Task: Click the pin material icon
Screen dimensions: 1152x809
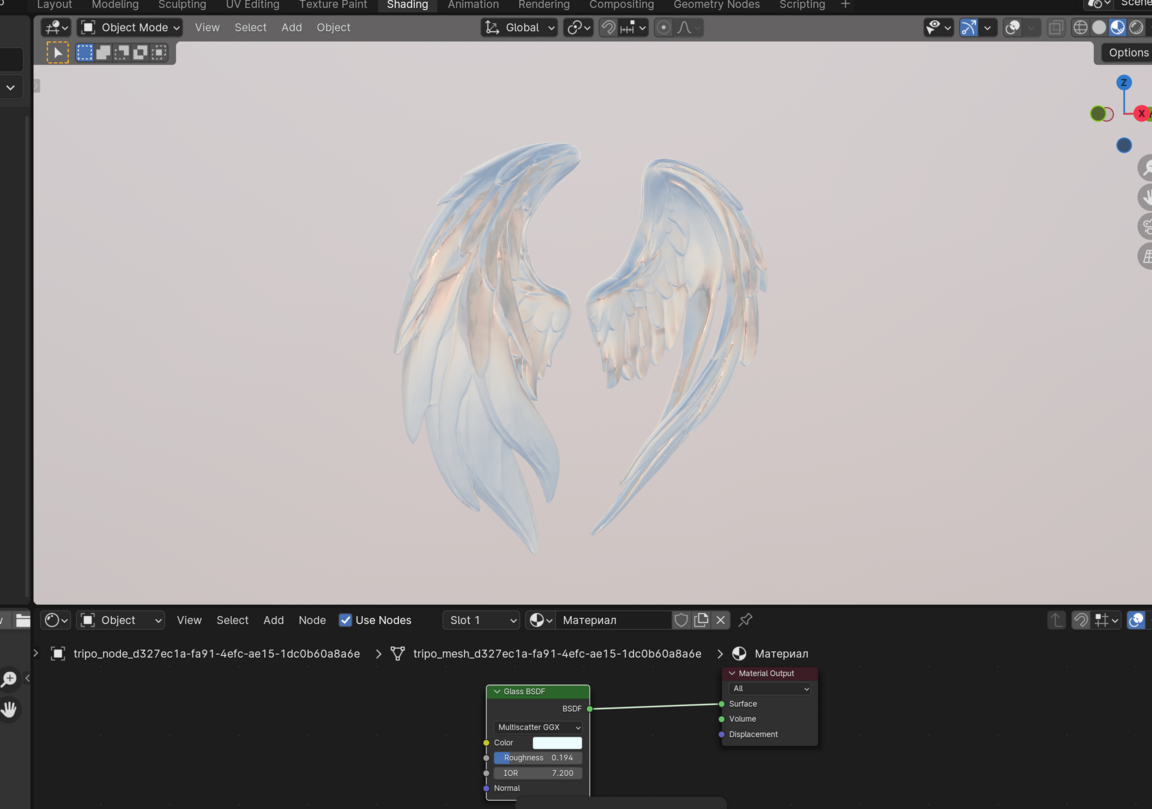Action: pos(745,620)
